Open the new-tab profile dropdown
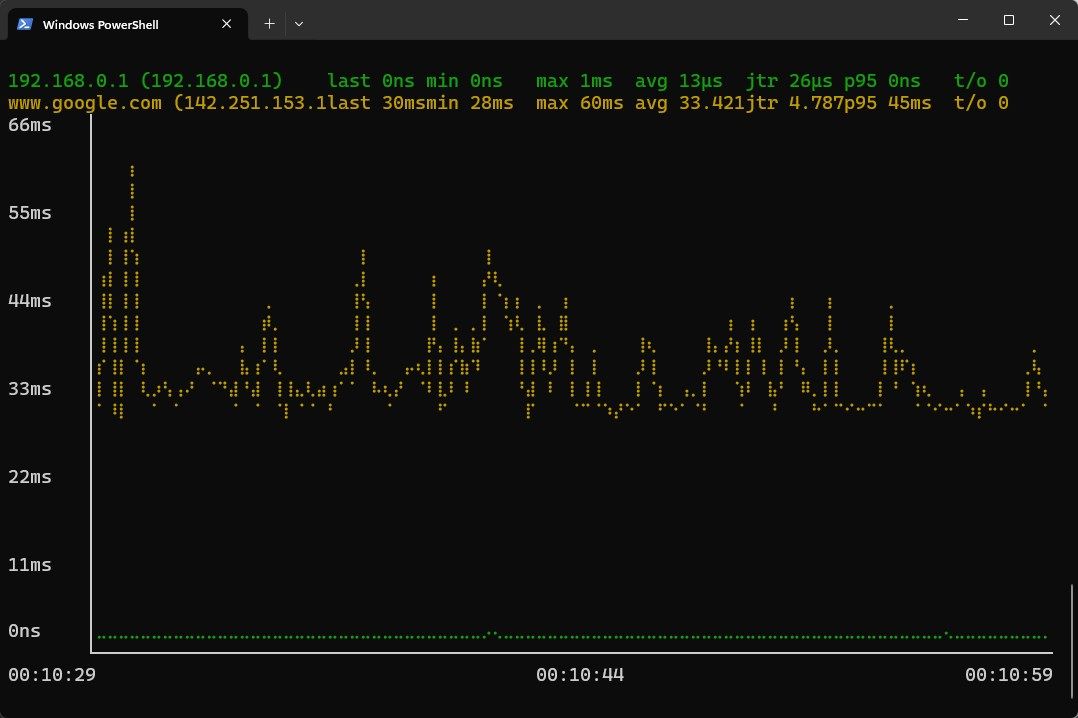Screen dimensions: 1078x718 point(299,24)
